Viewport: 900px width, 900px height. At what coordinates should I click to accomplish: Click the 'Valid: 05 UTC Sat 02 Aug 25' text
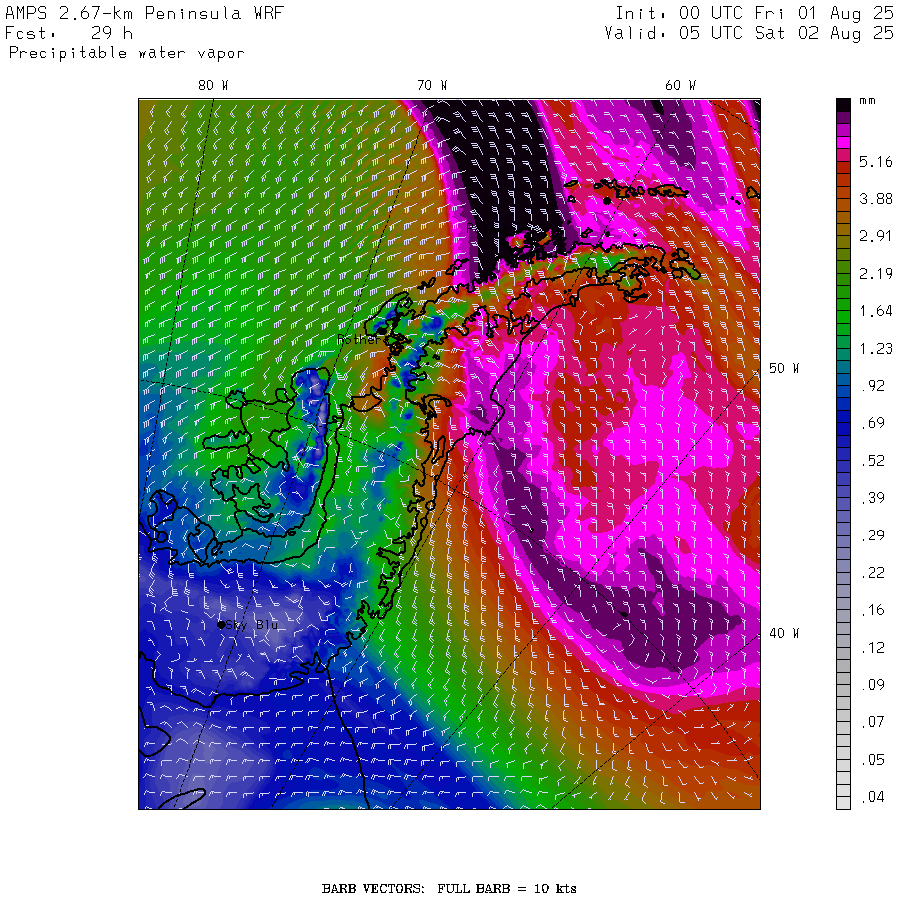(x=748, y=33)
